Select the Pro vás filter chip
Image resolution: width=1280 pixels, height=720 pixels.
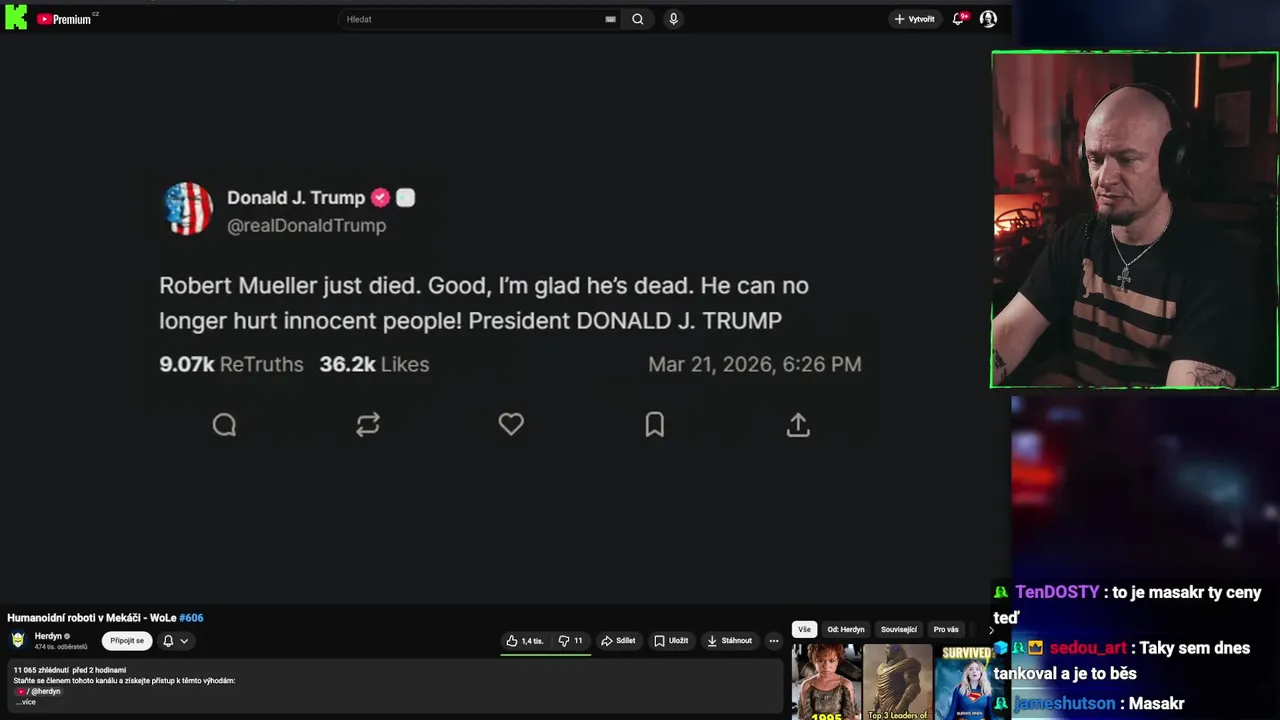946,630
